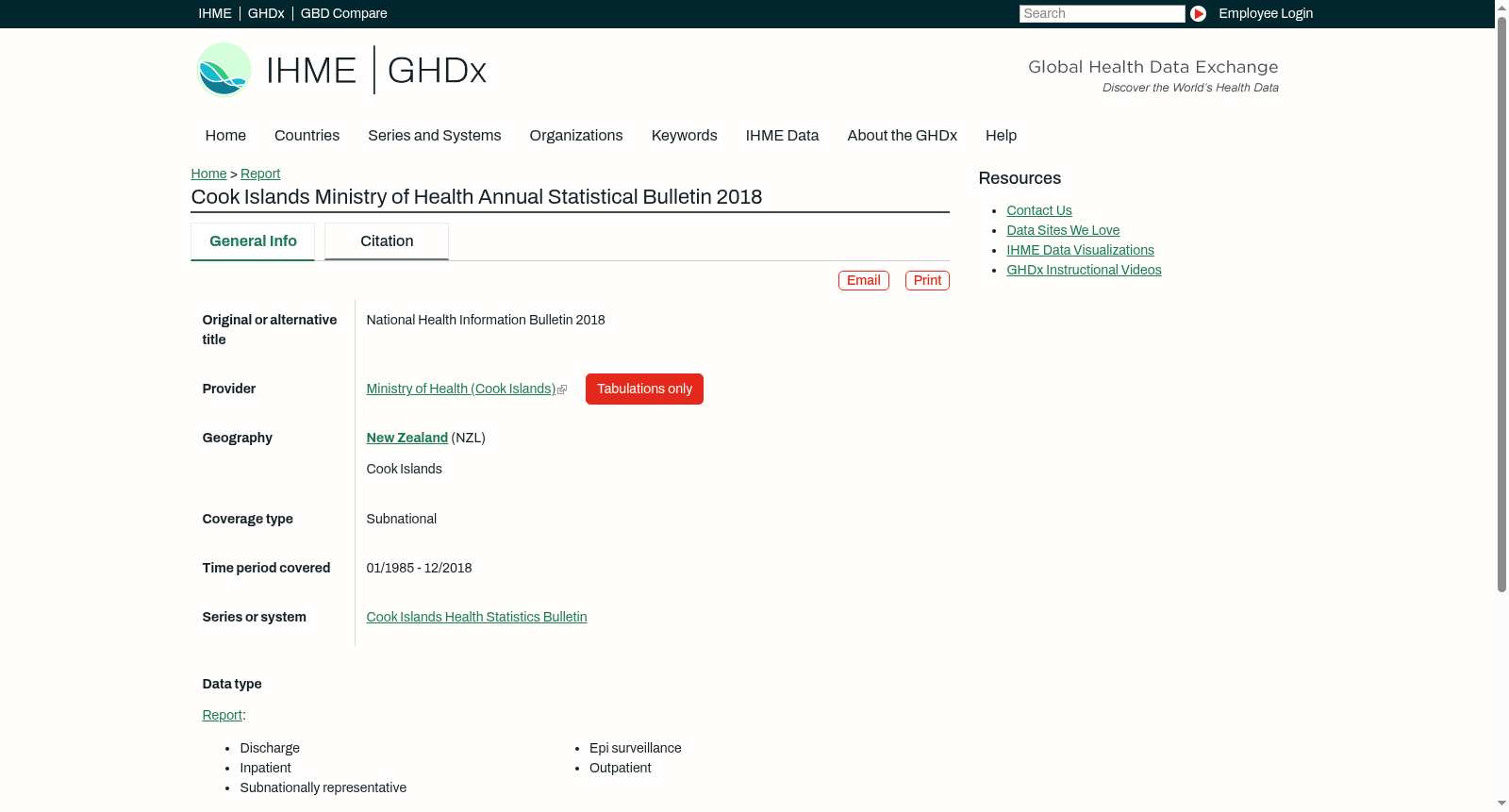
Task: Click the 'Subnational' coverage type value
Action: 402,519
